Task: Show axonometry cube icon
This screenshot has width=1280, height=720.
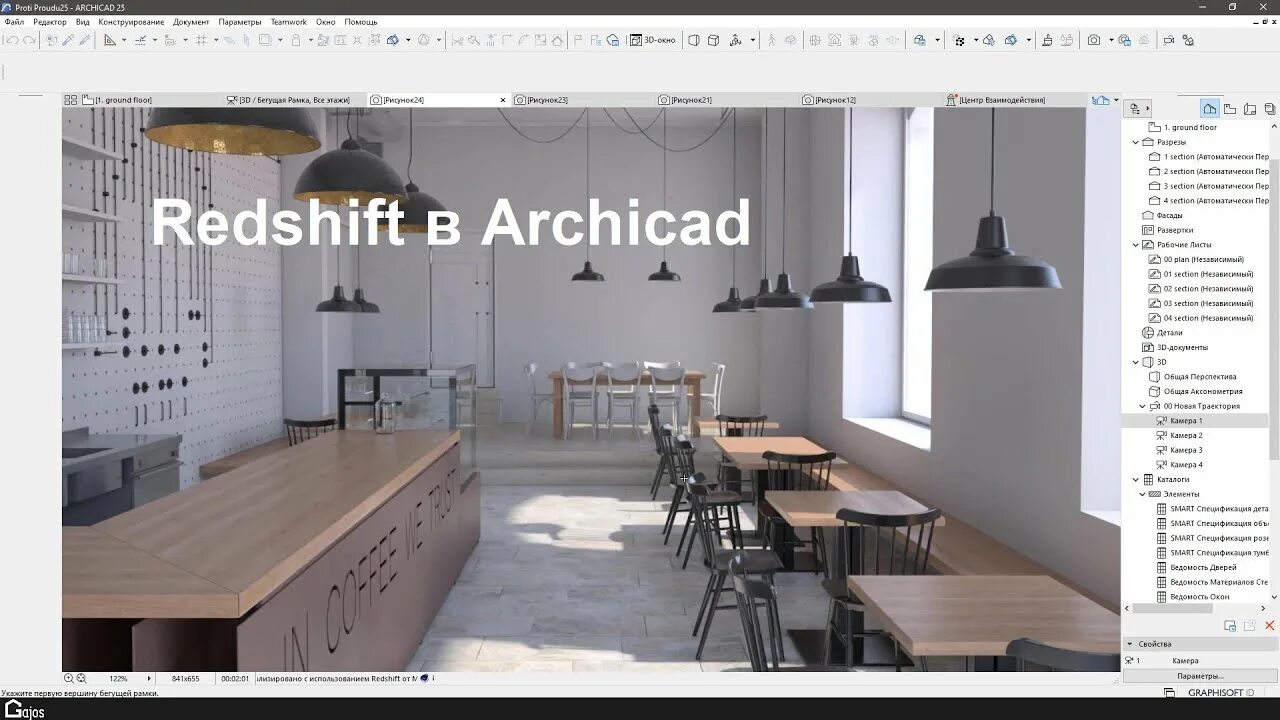Action: pos(714,40)
